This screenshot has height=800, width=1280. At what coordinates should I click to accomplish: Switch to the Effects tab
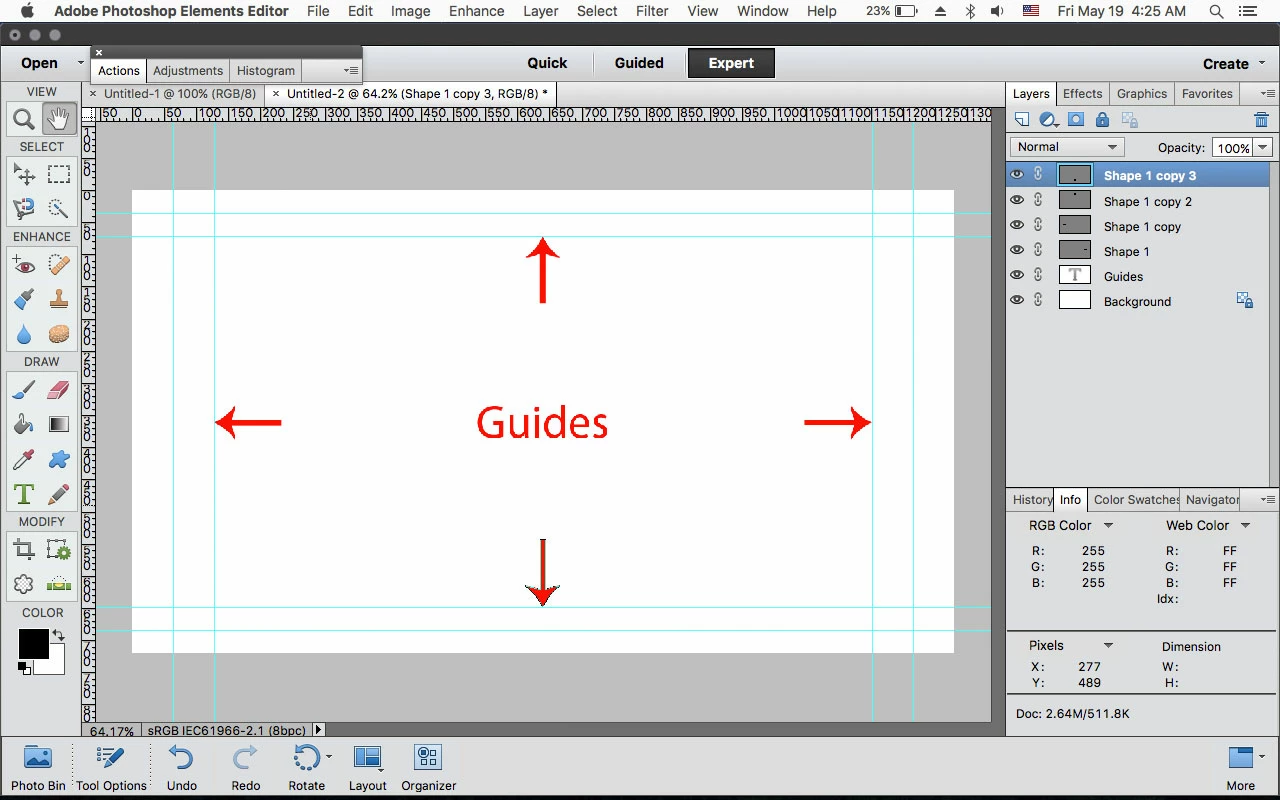[1082, 94]
